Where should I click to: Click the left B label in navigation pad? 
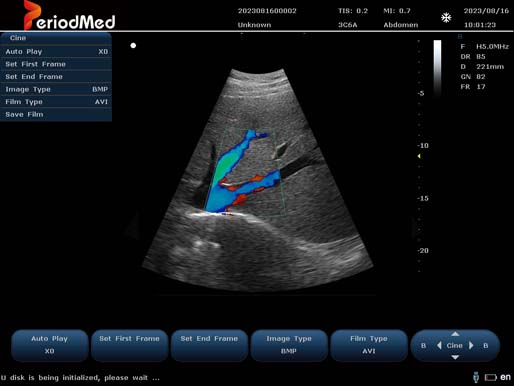(x=423, y=346)
